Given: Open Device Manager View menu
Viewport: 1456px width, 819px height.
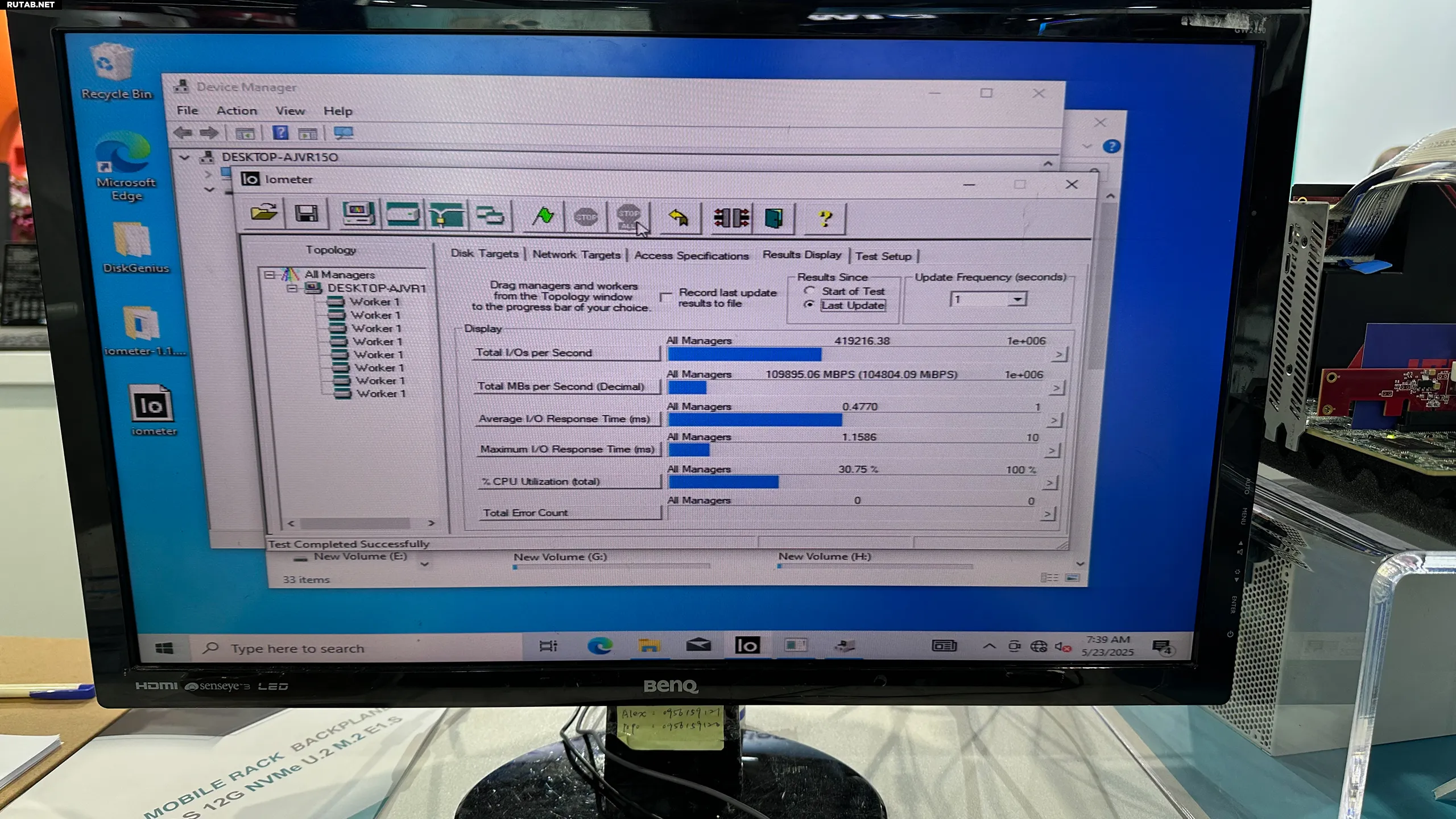Looking at the screenshot, I should pos(290,111).
